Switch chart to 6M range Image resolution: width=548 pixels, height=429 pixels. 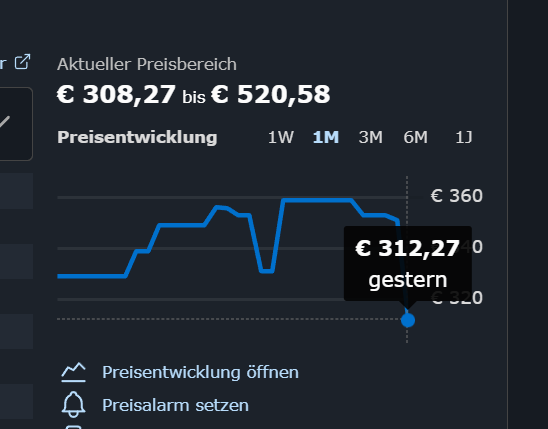pyautogui.click(x=415, y=137)
